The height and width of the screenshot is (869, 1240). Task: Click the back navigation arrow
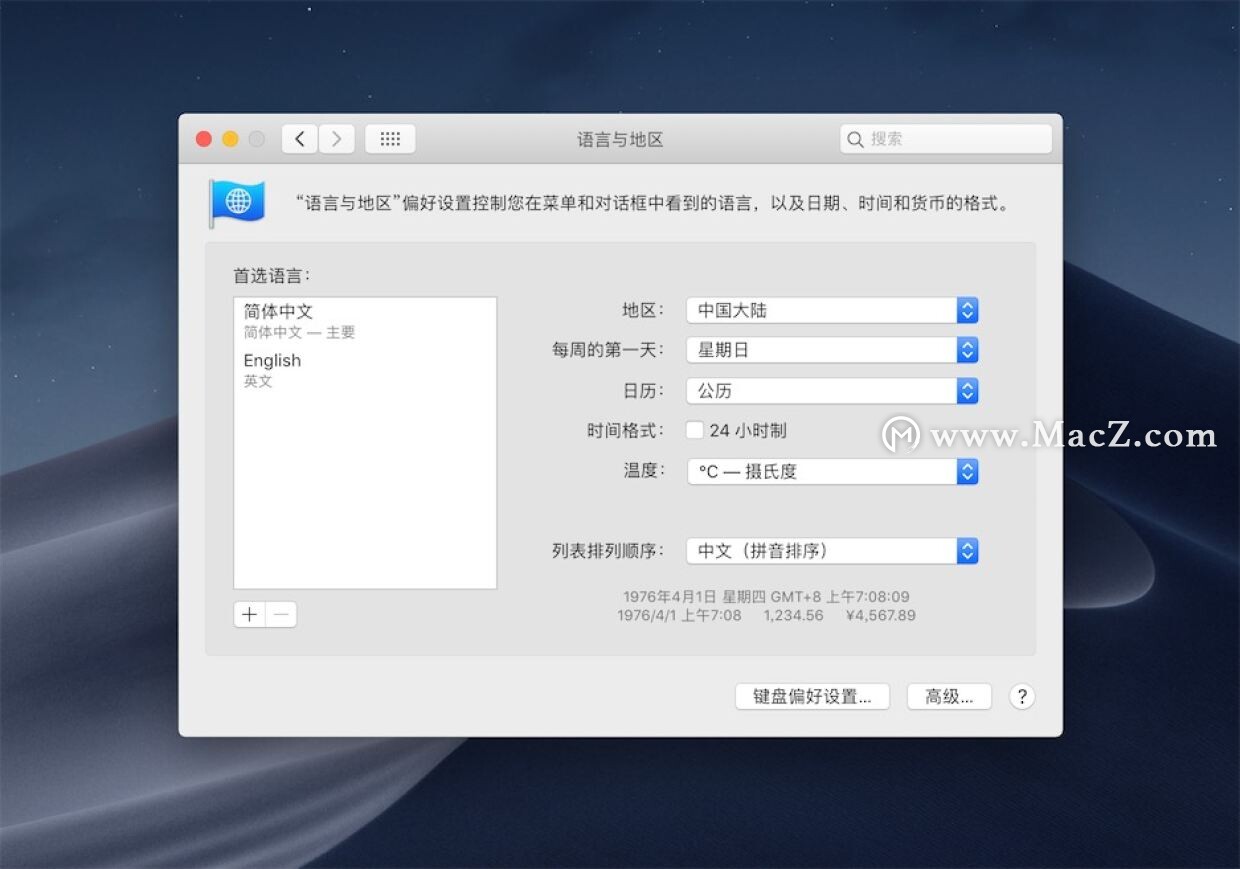tap(299, 138)
